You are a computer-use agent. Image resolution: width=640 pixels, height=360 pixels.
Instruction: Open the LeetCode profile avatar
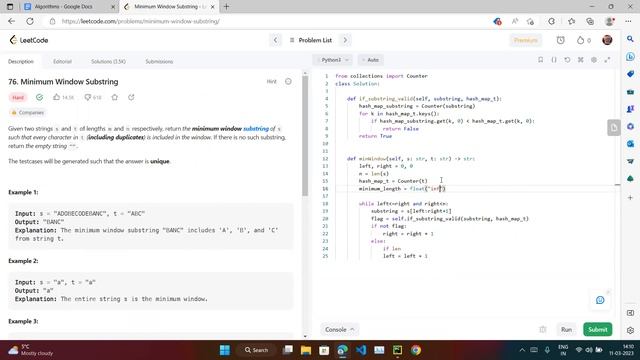click(607, 40)
